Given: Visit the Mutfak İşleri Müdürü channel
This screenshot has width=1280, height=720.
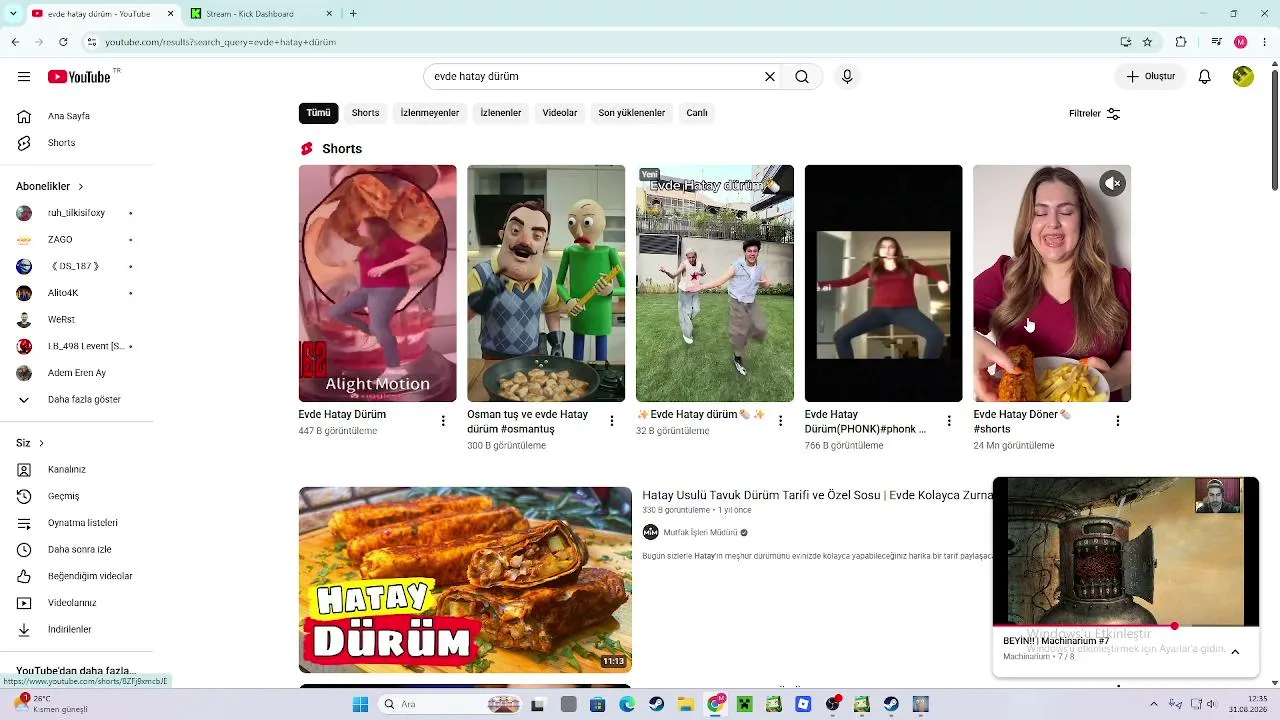Looking at the screenshot, I should point(700,532).
